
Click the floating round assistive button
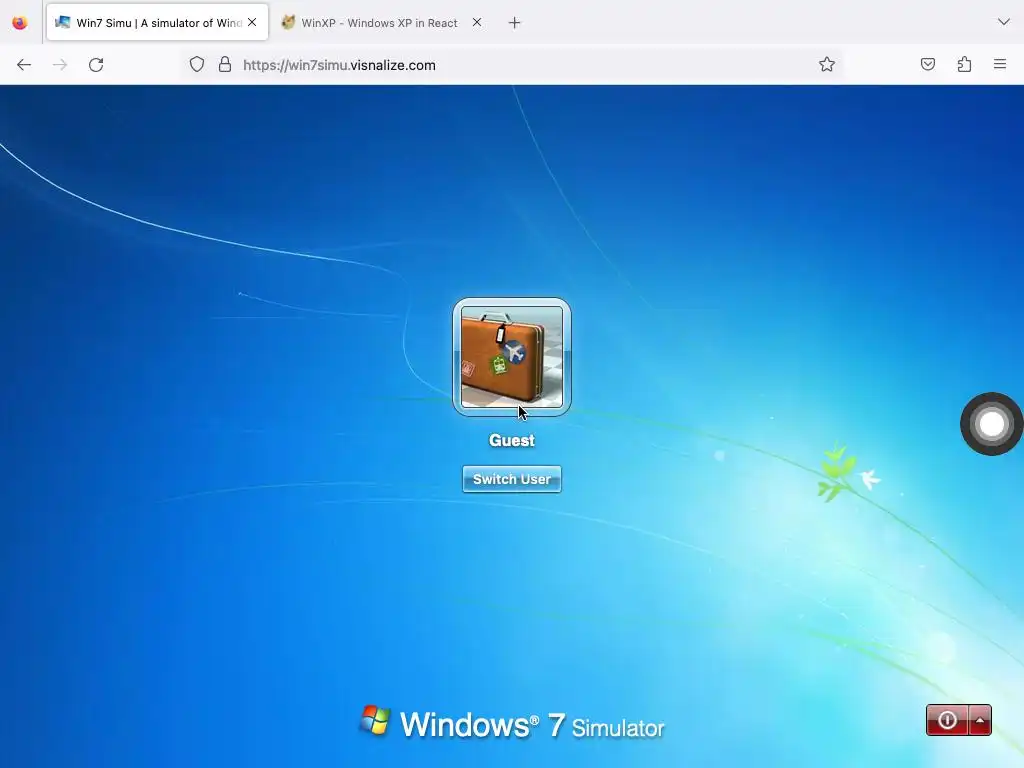(x=991, y=424)
